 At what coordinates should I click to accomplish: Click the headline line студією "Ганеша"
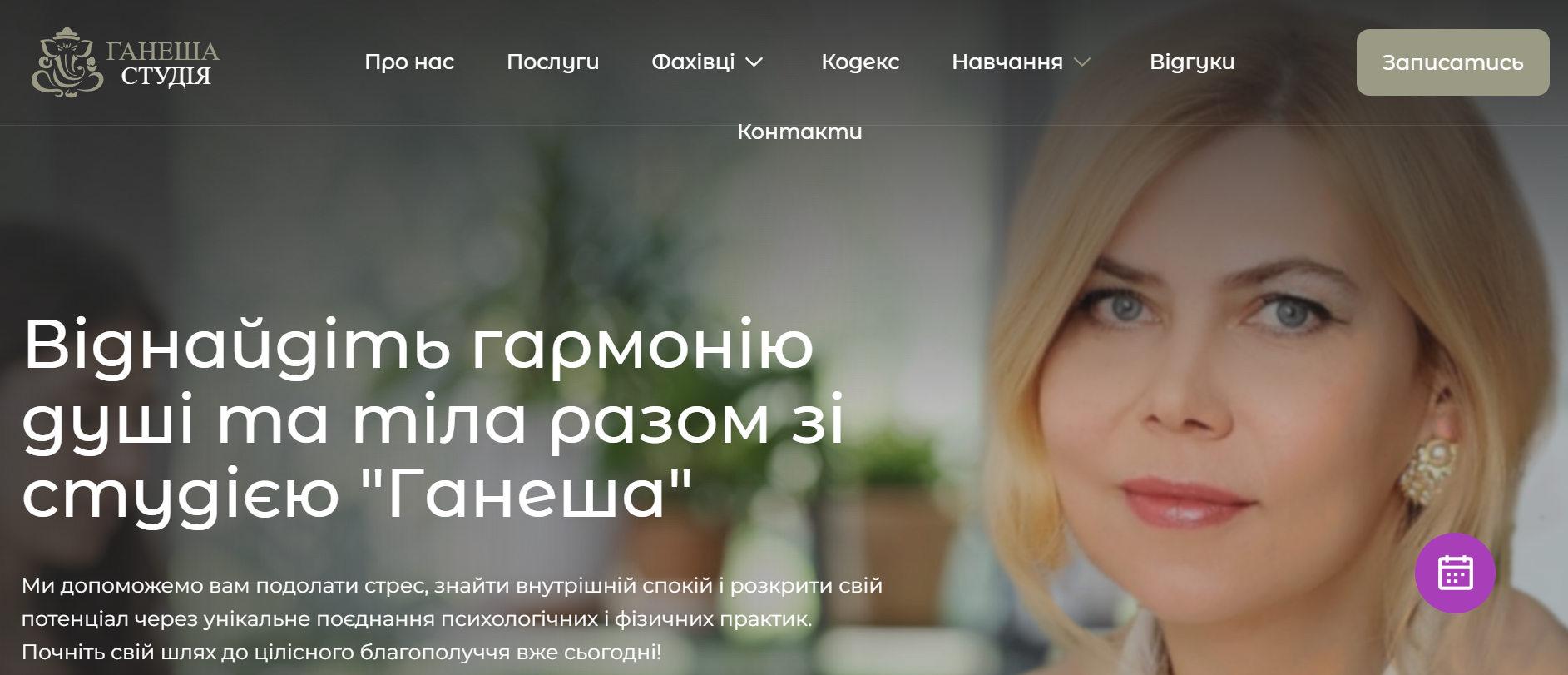point(357,494)
